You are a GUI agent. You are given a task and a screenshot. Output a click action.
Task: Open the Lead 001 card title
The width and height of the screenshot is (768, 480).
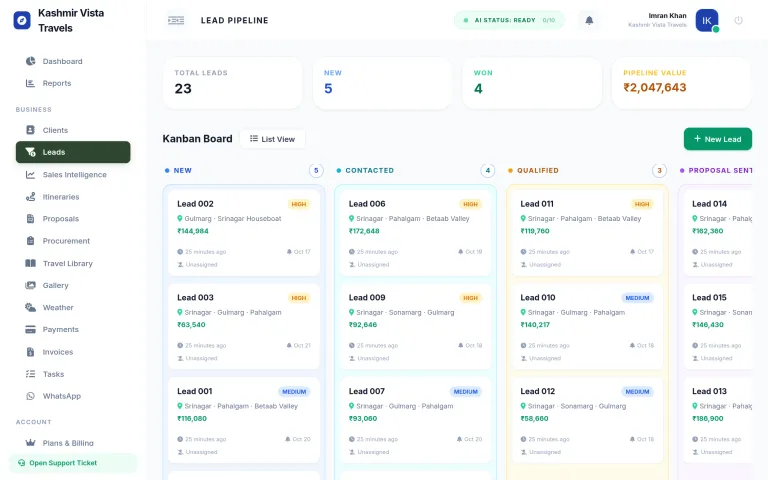tap(194, 391)
